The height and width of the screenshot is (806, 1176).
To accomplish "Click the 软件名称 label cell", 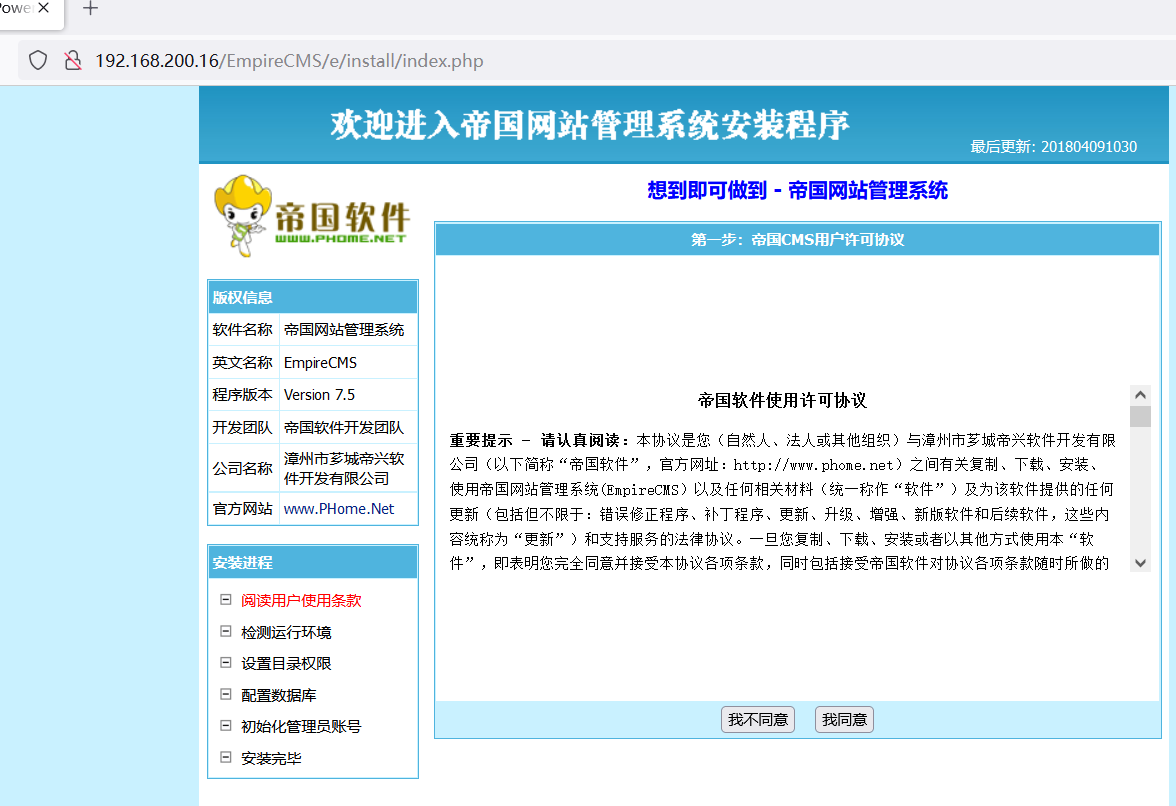I will 243,329.
